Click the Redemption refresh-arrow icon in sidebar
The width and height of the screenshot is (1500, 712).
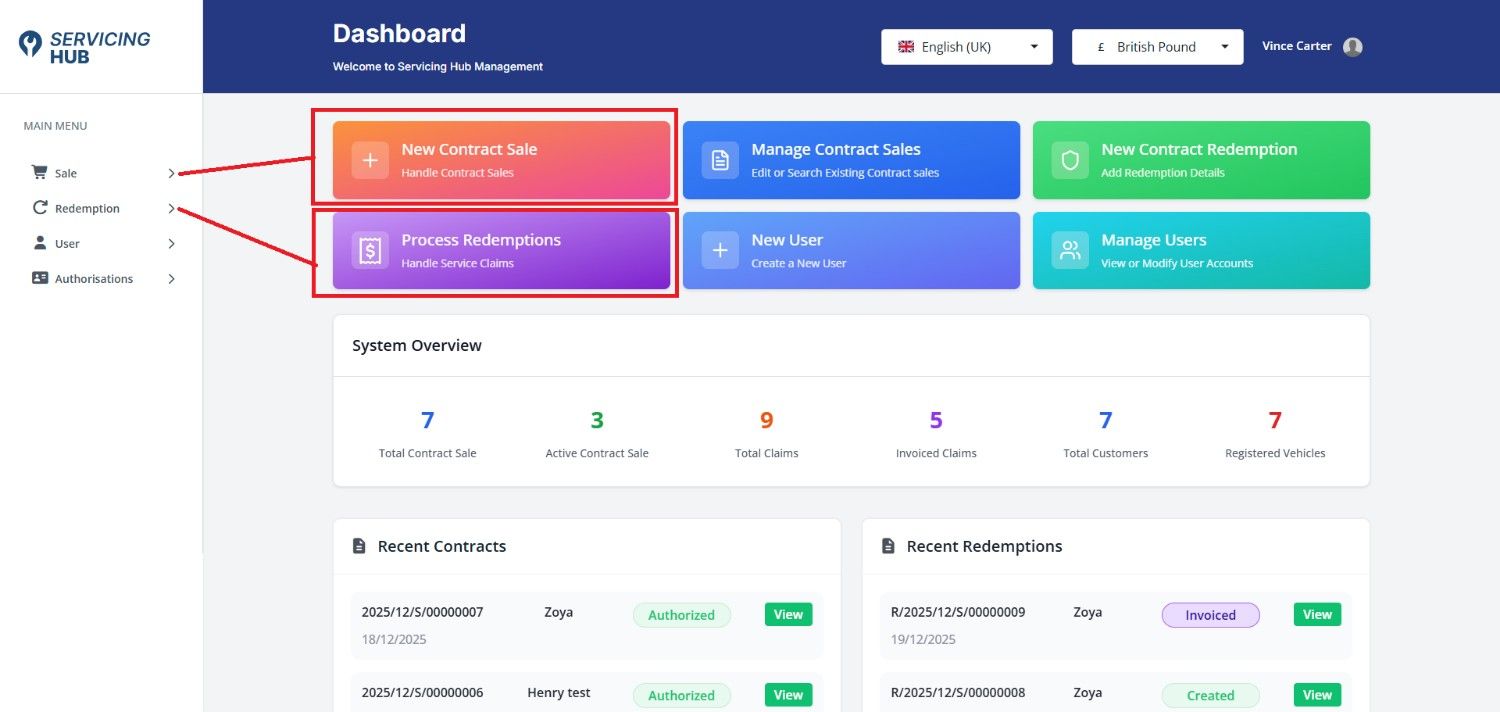coord(40,208)
